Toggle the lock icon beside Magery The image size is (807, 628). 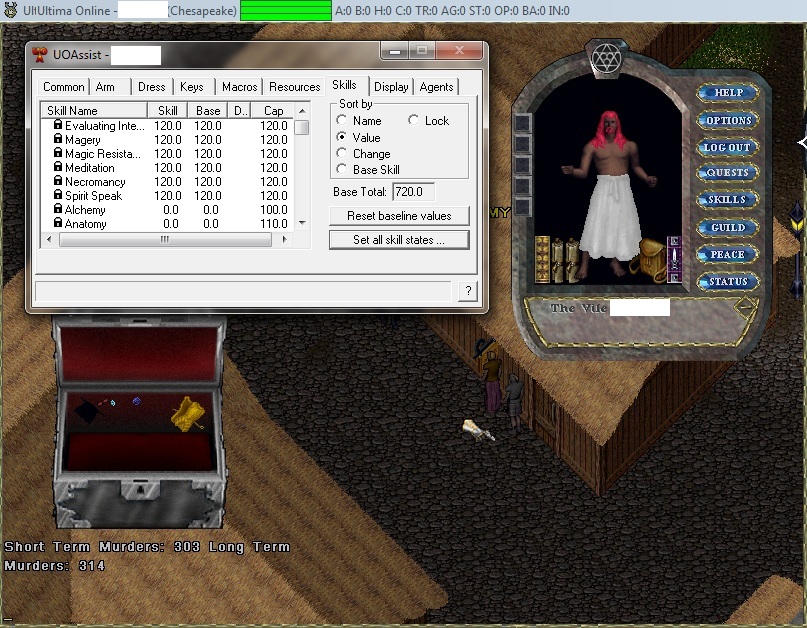point(58,139)
